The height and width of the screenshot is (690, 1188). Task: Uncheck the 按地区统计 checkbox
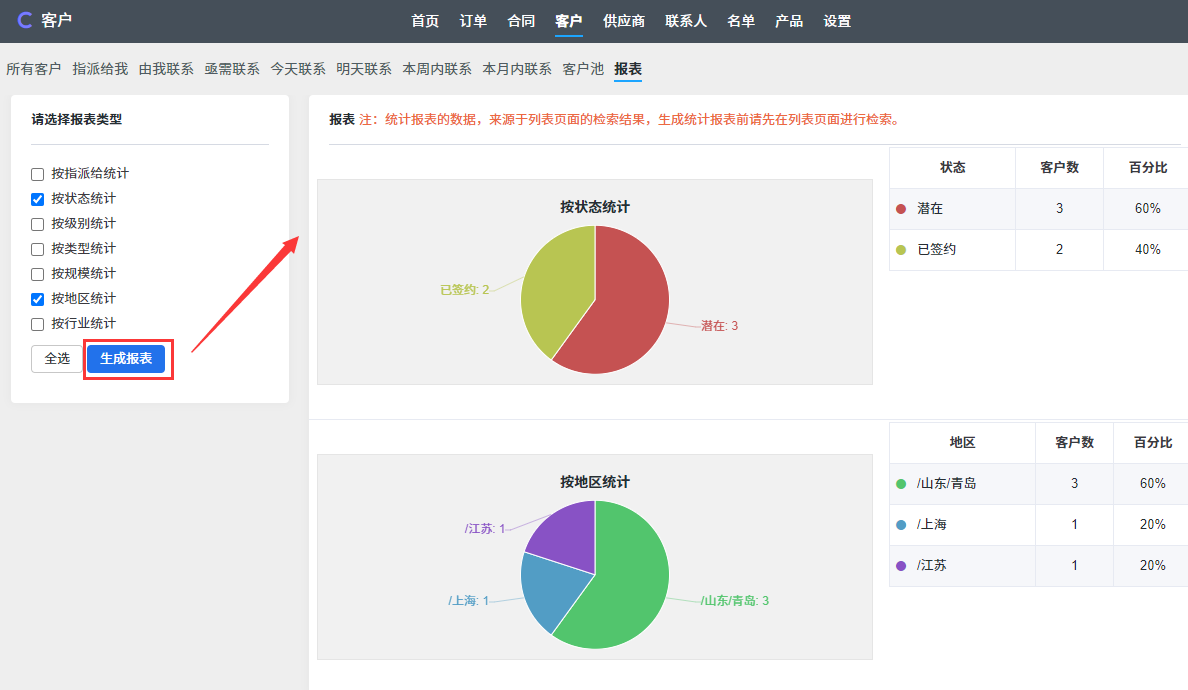pyautogui.click(x=38, y=299)
